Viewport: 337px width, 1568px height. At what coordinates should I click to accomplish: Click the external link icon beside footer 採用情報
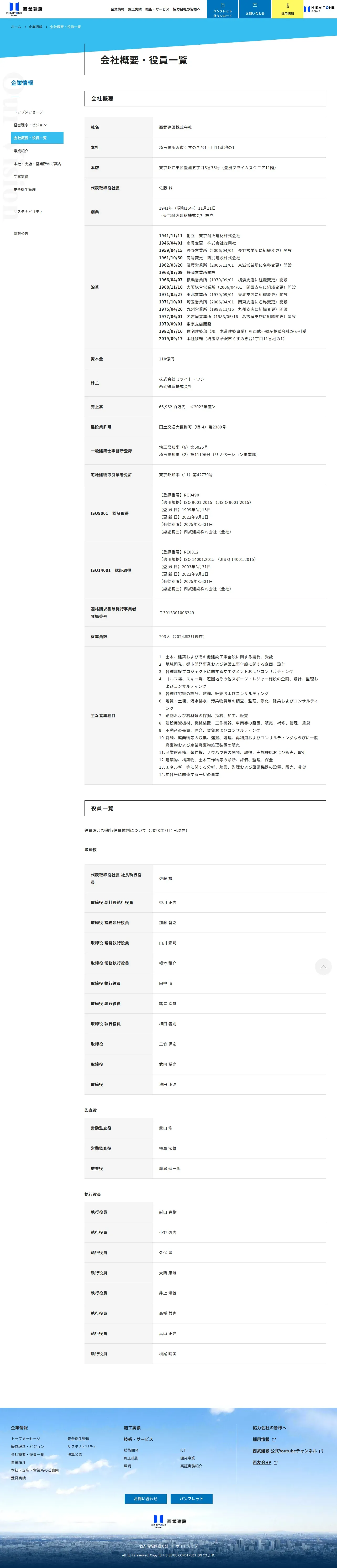click(x=274, y=1440)
